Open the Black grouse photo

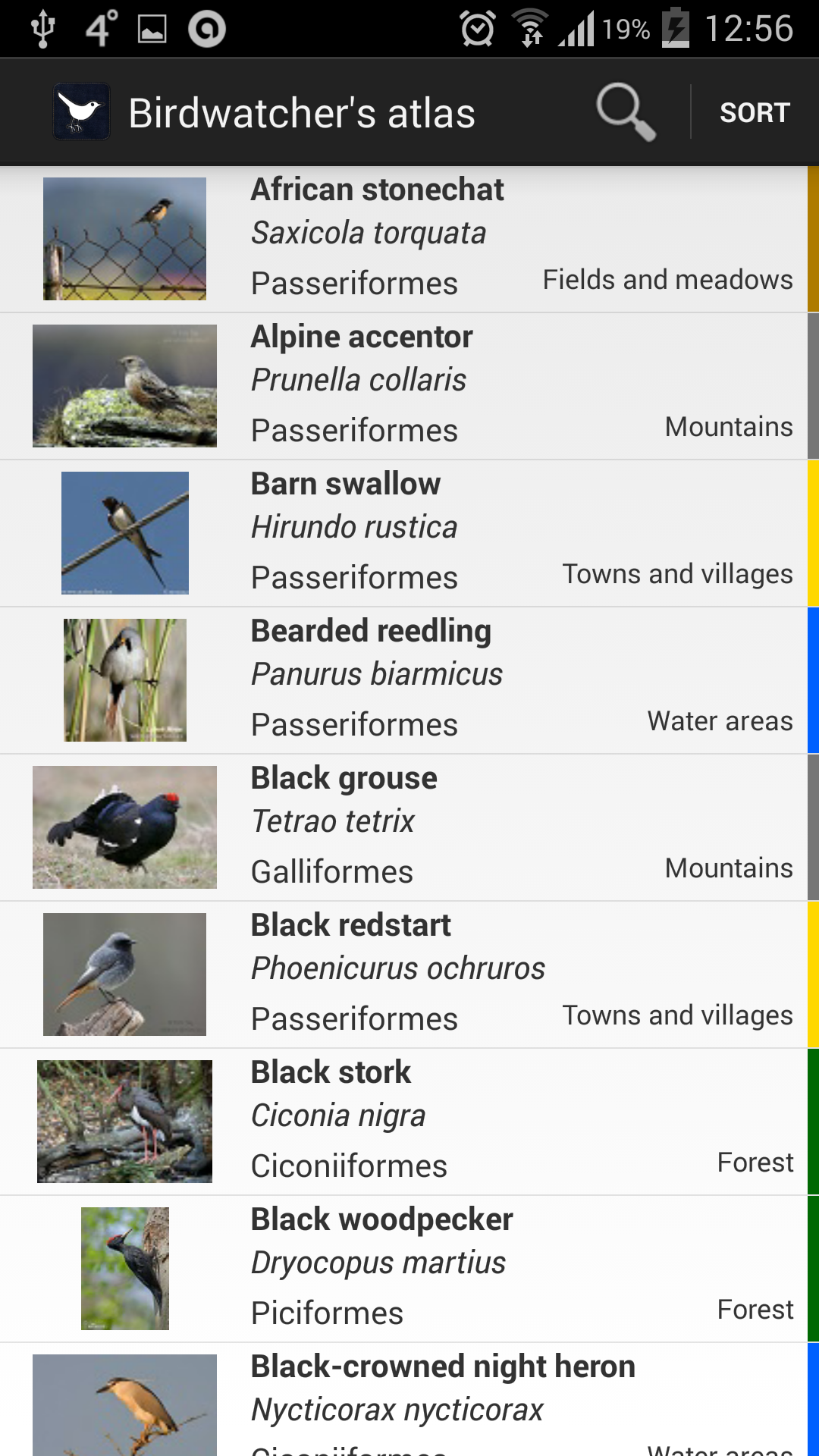[x=124, y=827]
